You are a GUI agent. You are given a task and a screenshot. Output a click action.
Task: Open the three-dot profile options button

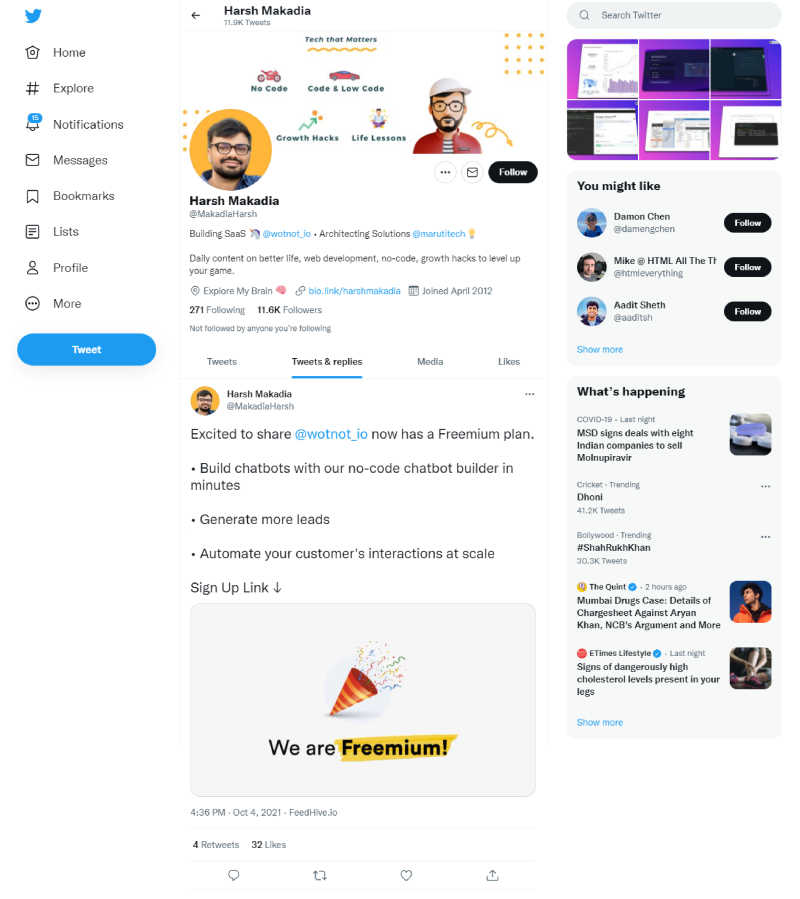(x=445, y=172)
